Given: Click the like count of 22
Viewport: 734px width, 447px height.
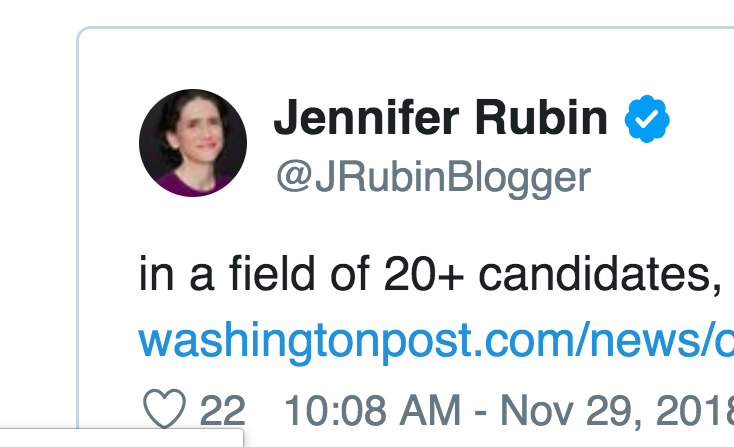Looking at the screenshot, I should coord(222,410).
